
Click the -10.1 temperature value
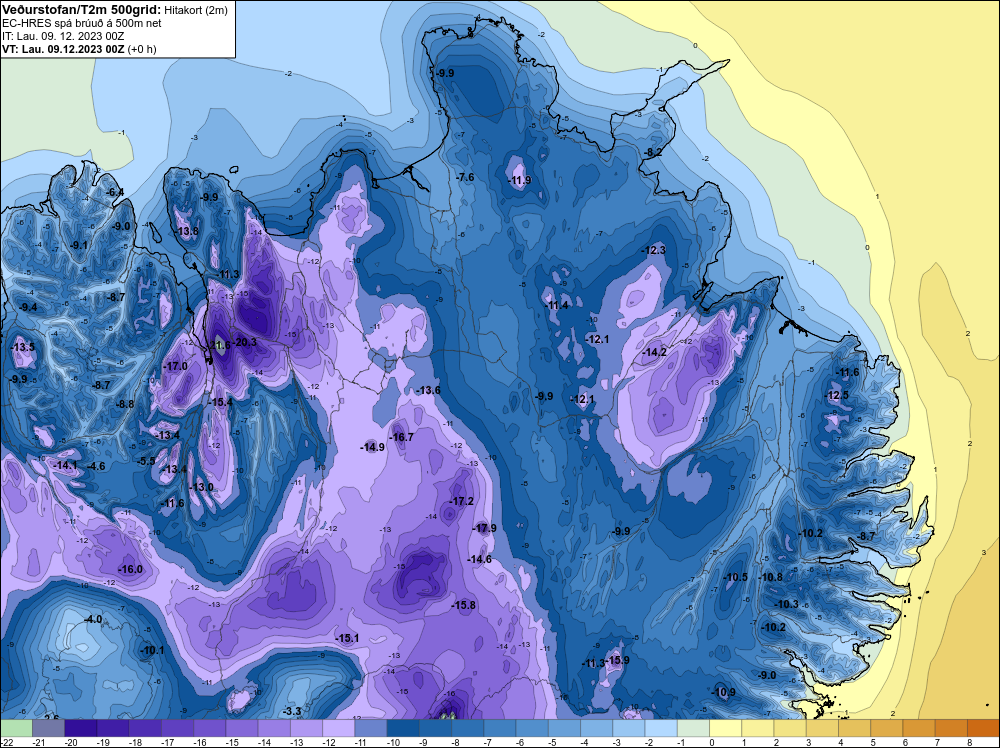pos(151,650)
